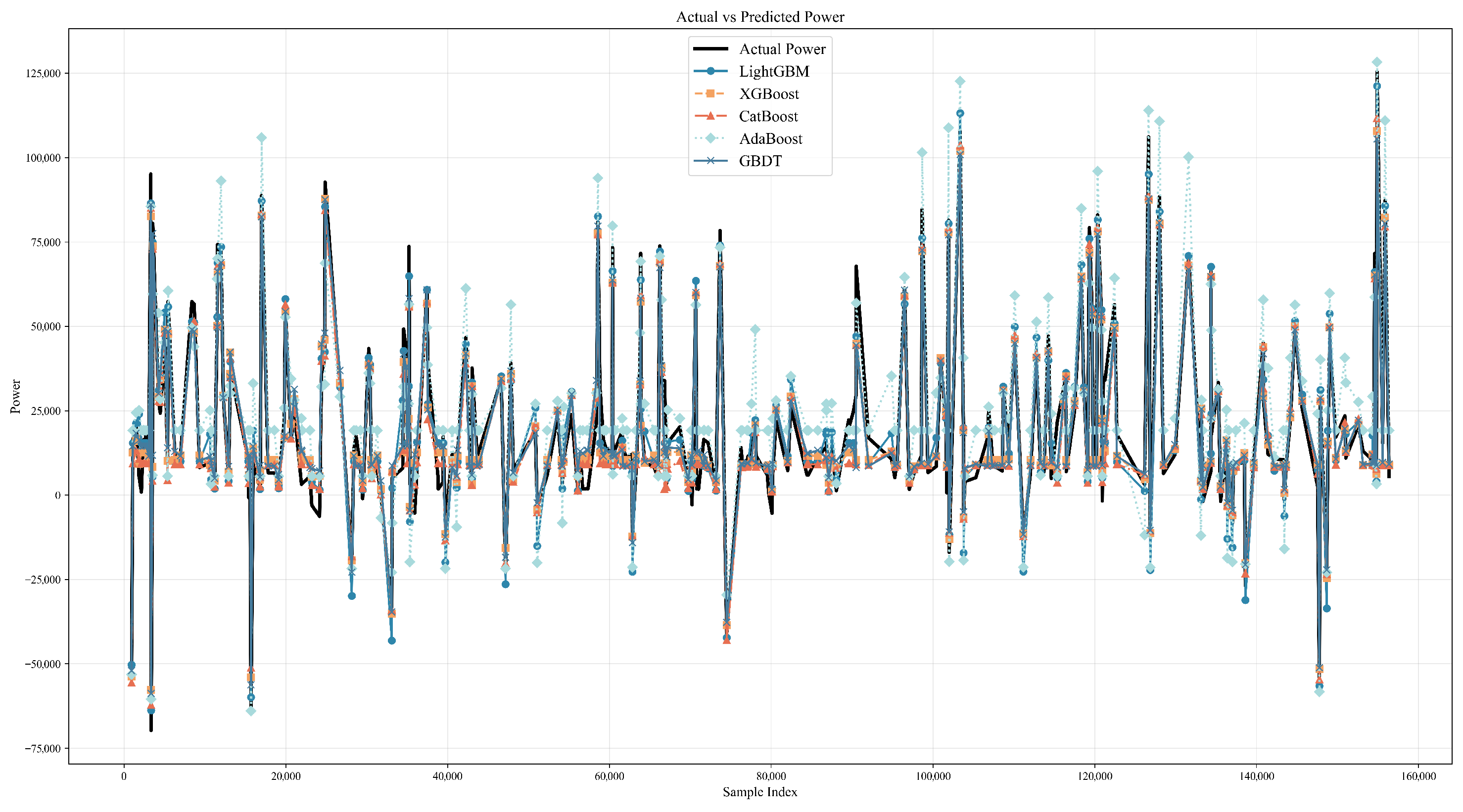Viewport: 1463px width, 812px height.
Task: Click the Actual Power black line swatch
Action: tap(710, 49)
